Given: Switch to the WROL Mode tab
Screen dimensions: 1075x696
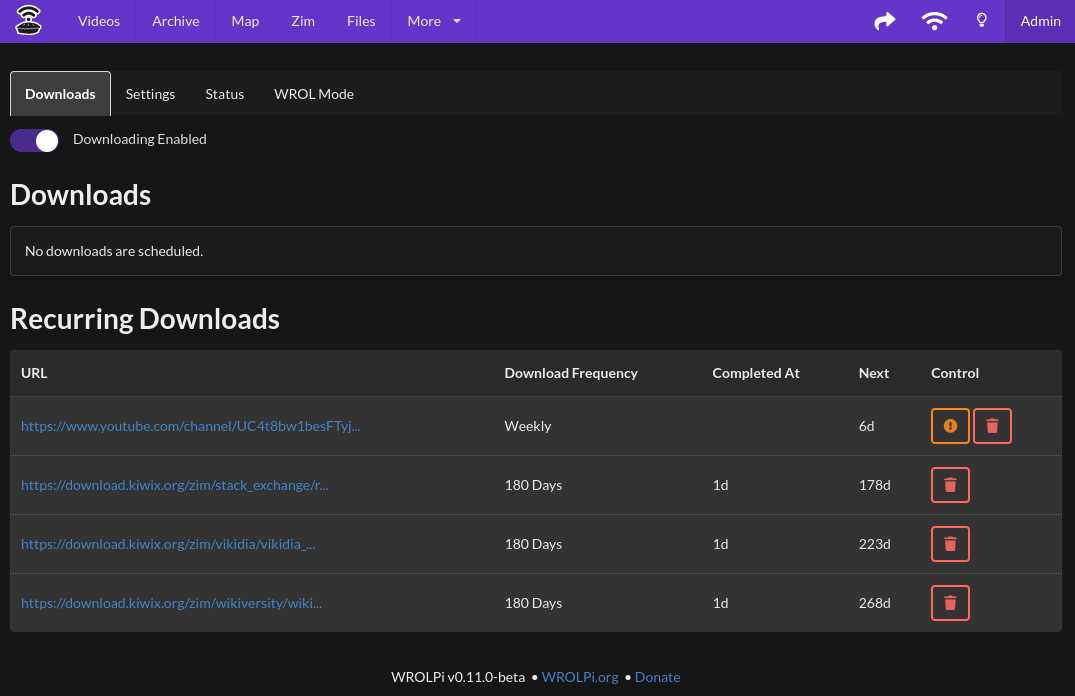Looking at the screenshot, I should pyautogui.click(x=314, y=94).
